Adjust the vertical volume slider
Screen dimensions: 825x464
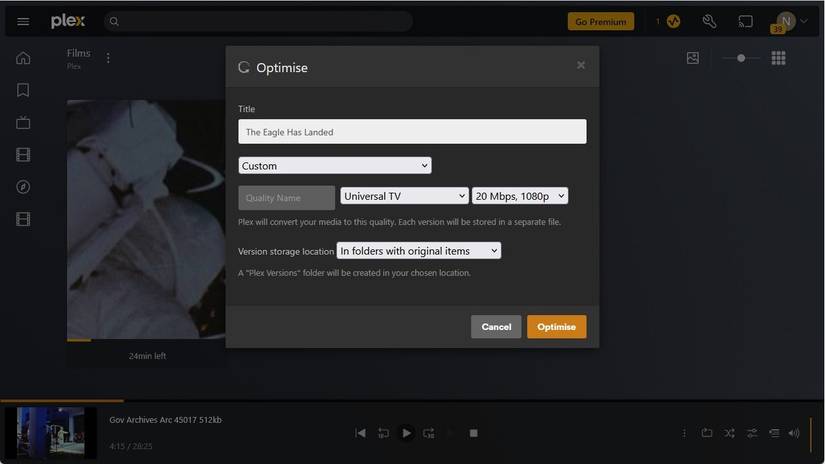tap(811, 434)
